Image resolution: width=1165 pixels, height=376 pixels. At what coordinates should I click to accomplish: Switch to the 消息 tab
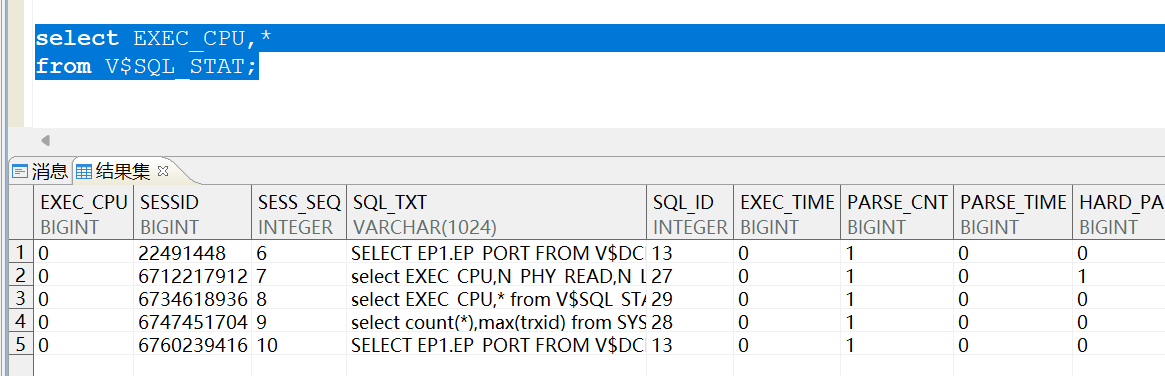[x=41, y=172]
